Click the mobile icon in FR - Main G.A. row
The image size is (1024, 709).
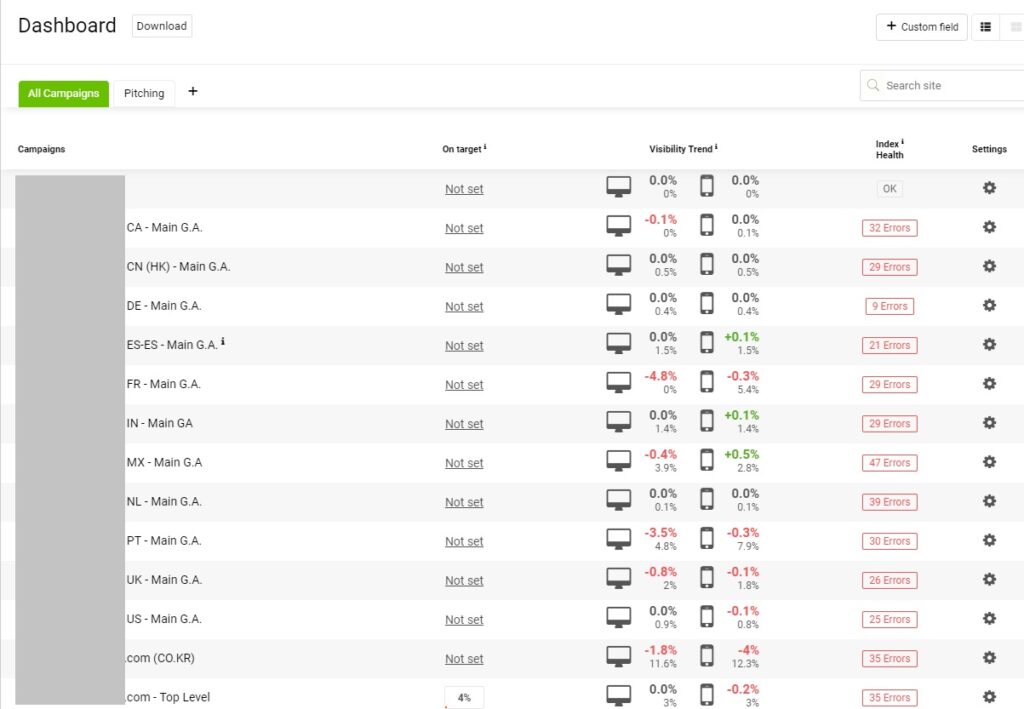[707, 382]
